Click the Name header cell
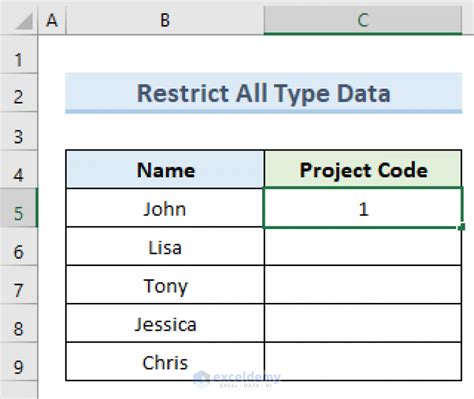Image resolution: width=474 pixels, height=399 pixels. tap(165, 169)
